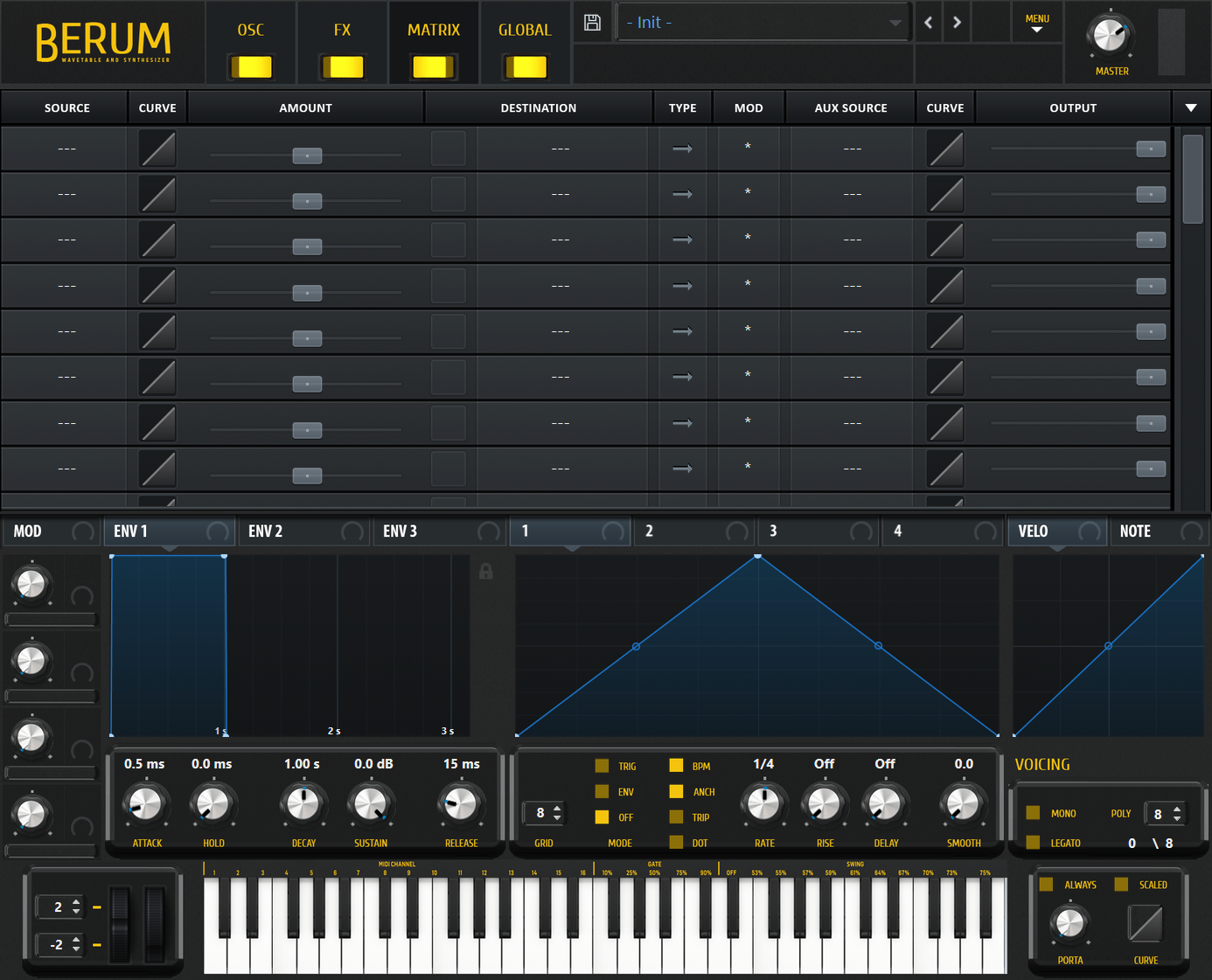The height and width of the screenshot is (980, 1212).
Task: Click the PORTA knob
Action: (x=1069, y=923)
